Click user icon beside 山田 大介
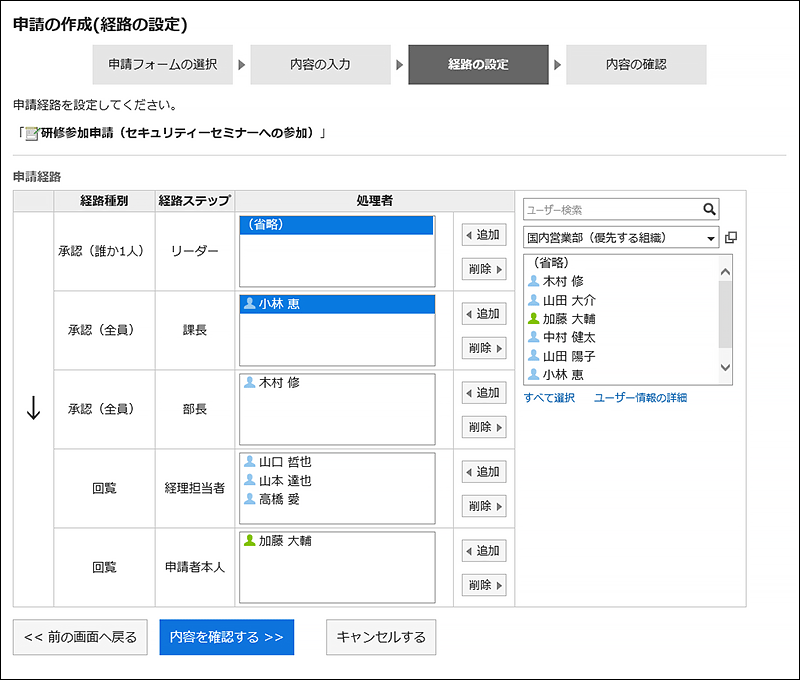 point(533,299)
